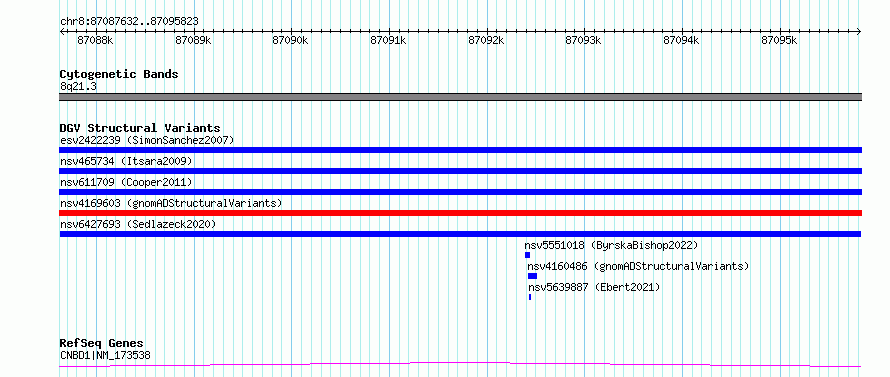
Task: Open nsv5551018 ByrskaBishop2022 variant label
Action: (611, 245)
